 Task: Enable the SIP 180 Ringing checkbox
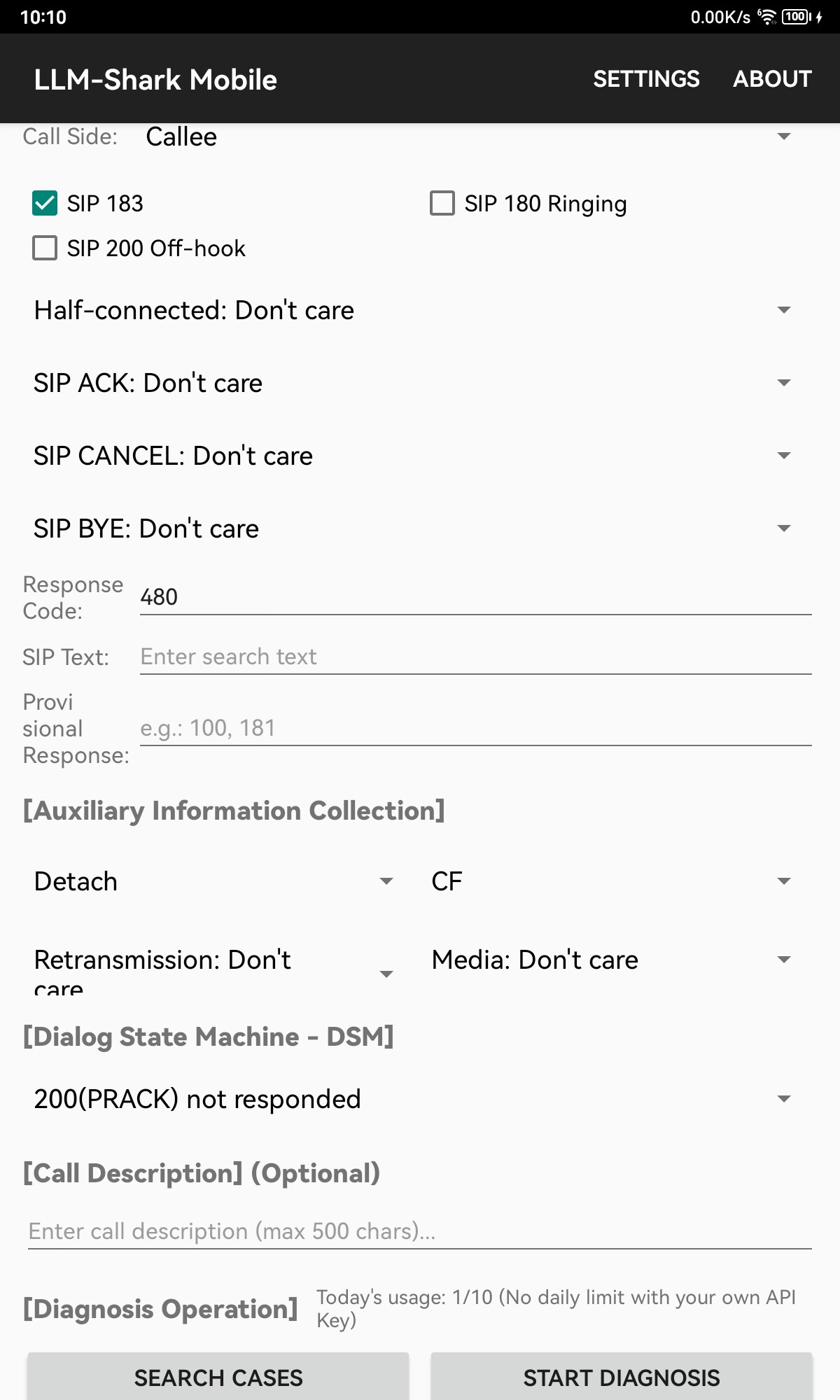[442, 204]
